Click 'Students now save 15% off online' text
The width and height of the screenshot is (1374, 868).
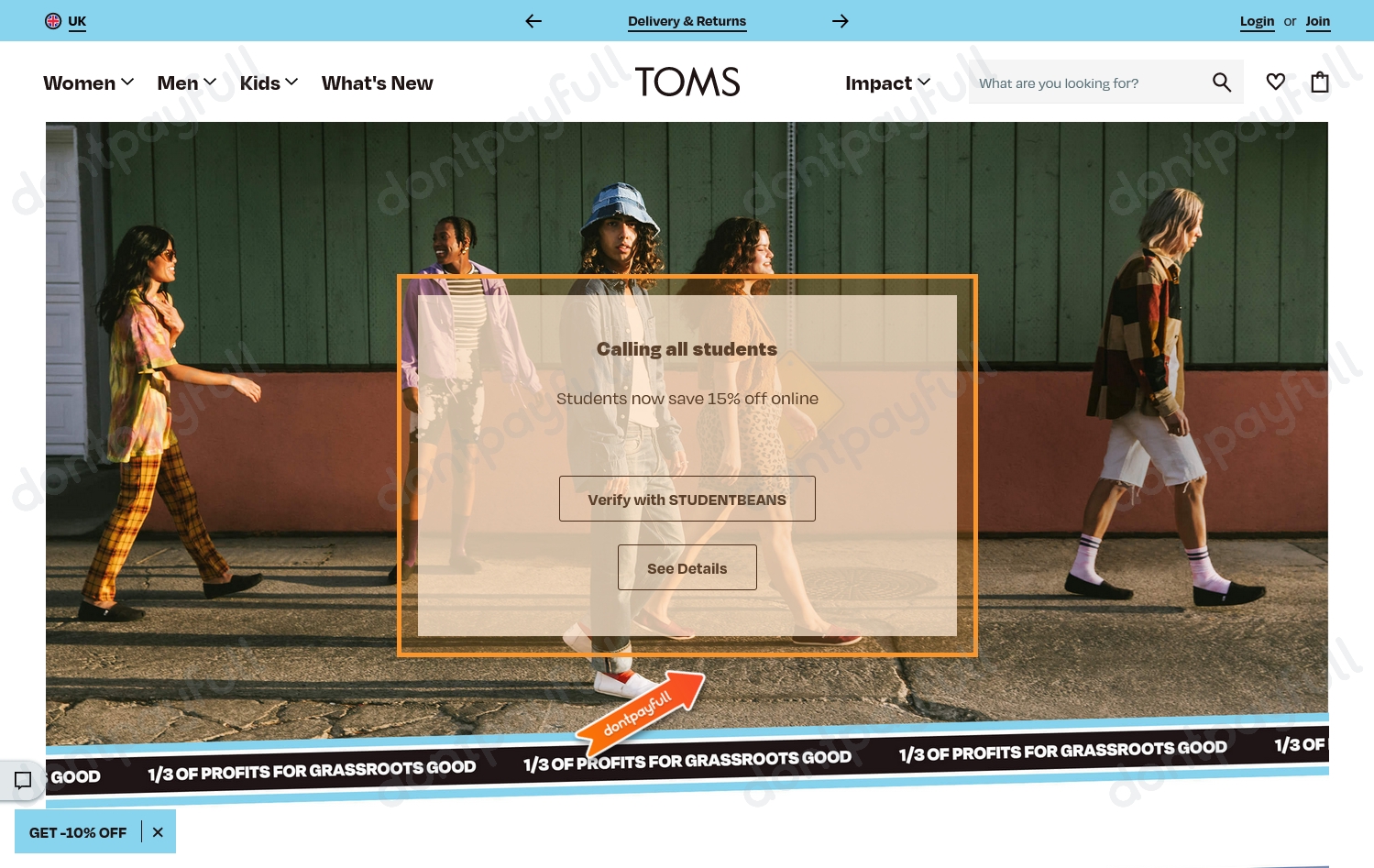pos(687,399)
